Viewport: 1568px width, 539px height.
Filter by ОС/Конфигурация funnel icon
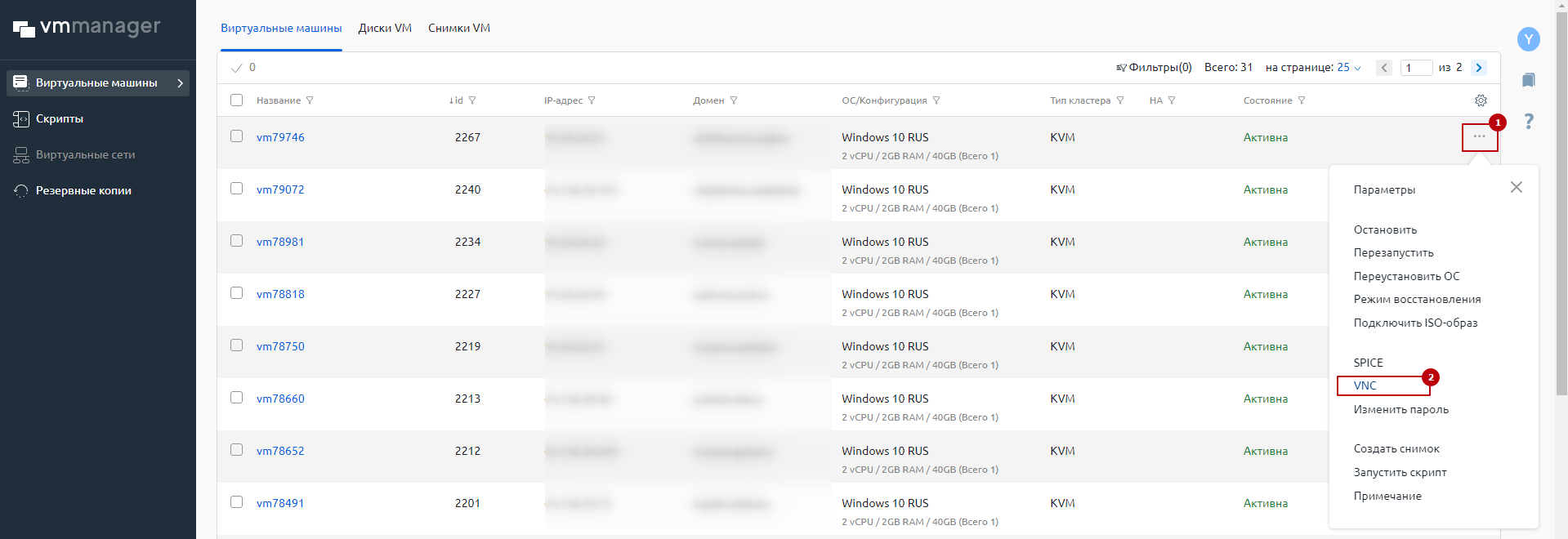point(936,100)
